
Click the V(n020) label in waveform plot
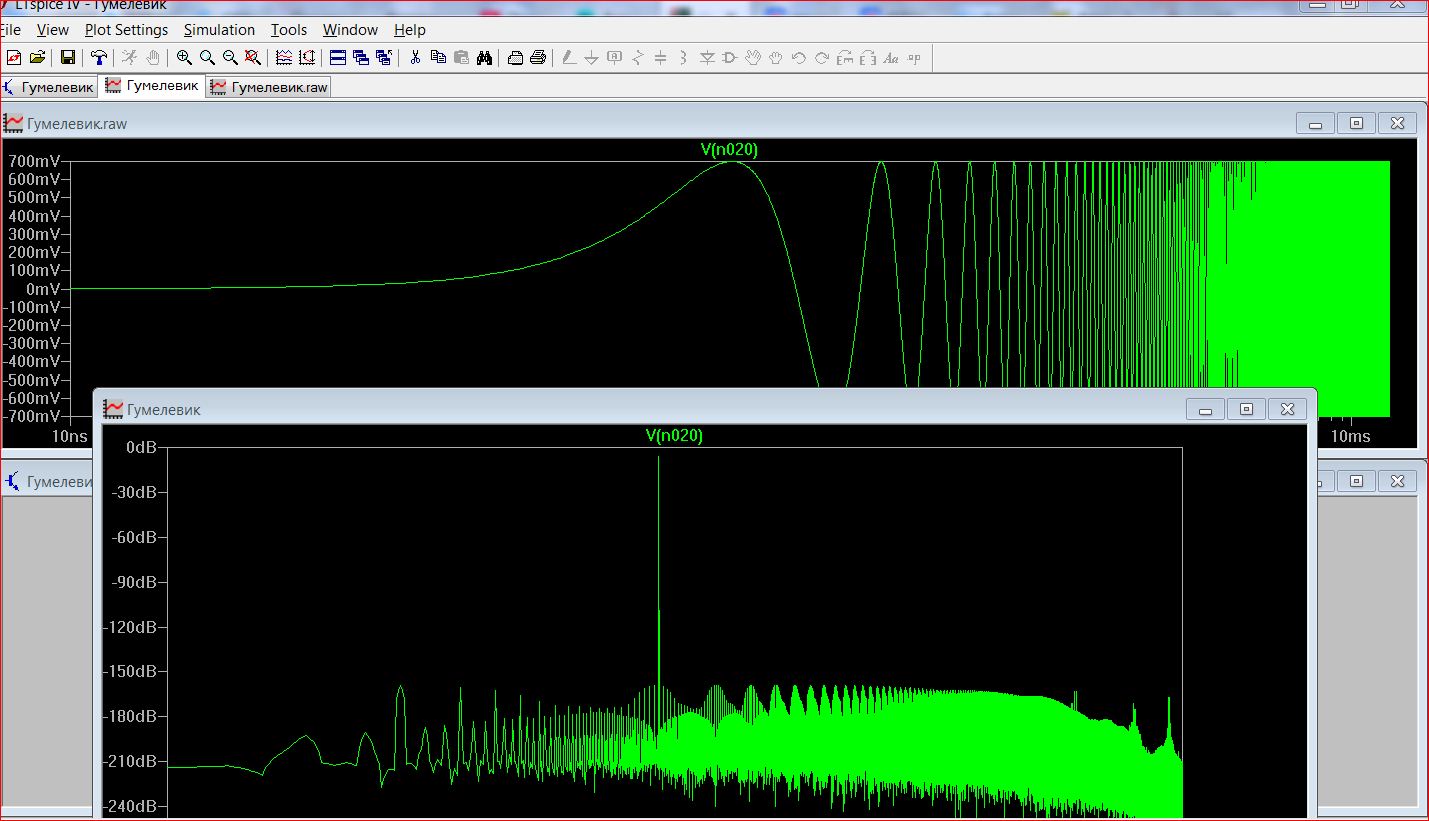click(729, 150)
